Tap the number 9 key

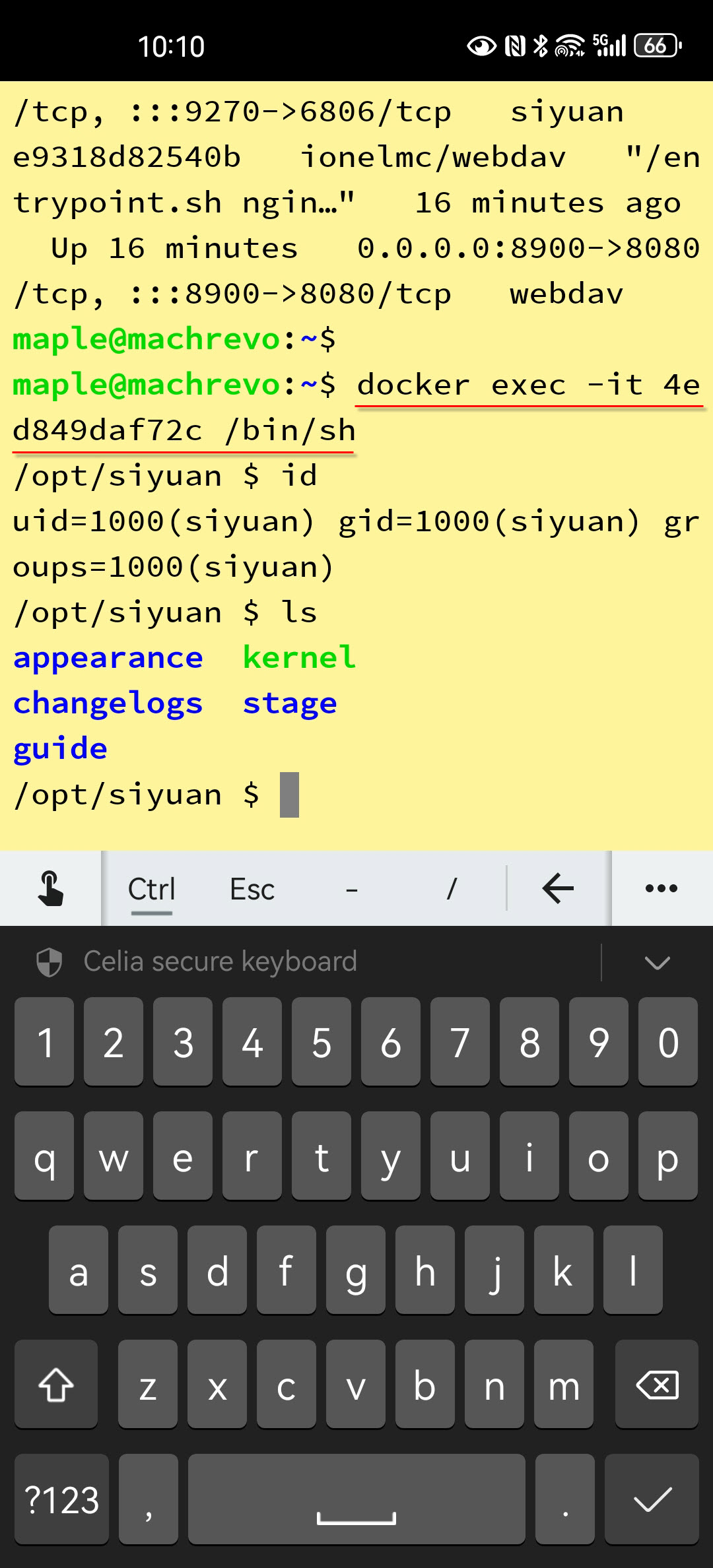coord(599,1041)
